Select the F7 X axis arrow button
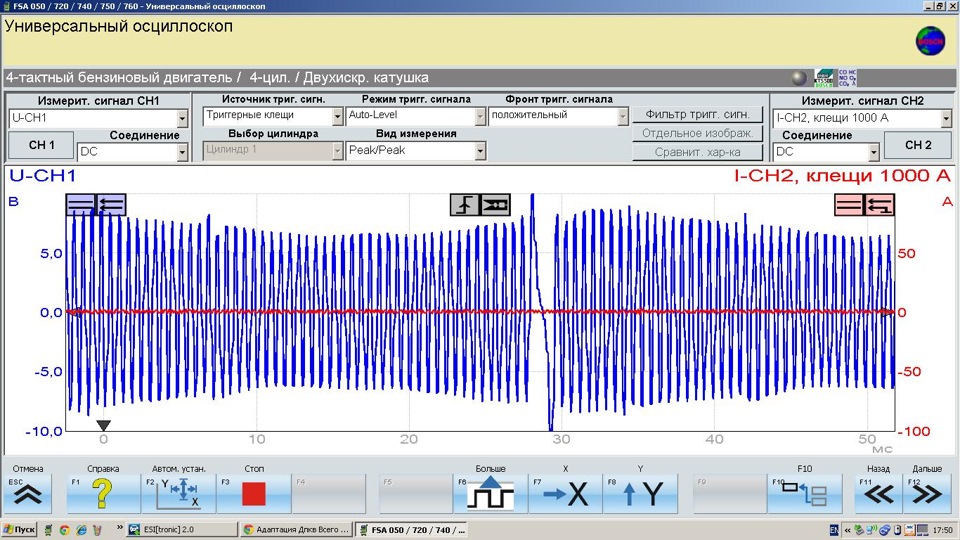 click(566, 494)
